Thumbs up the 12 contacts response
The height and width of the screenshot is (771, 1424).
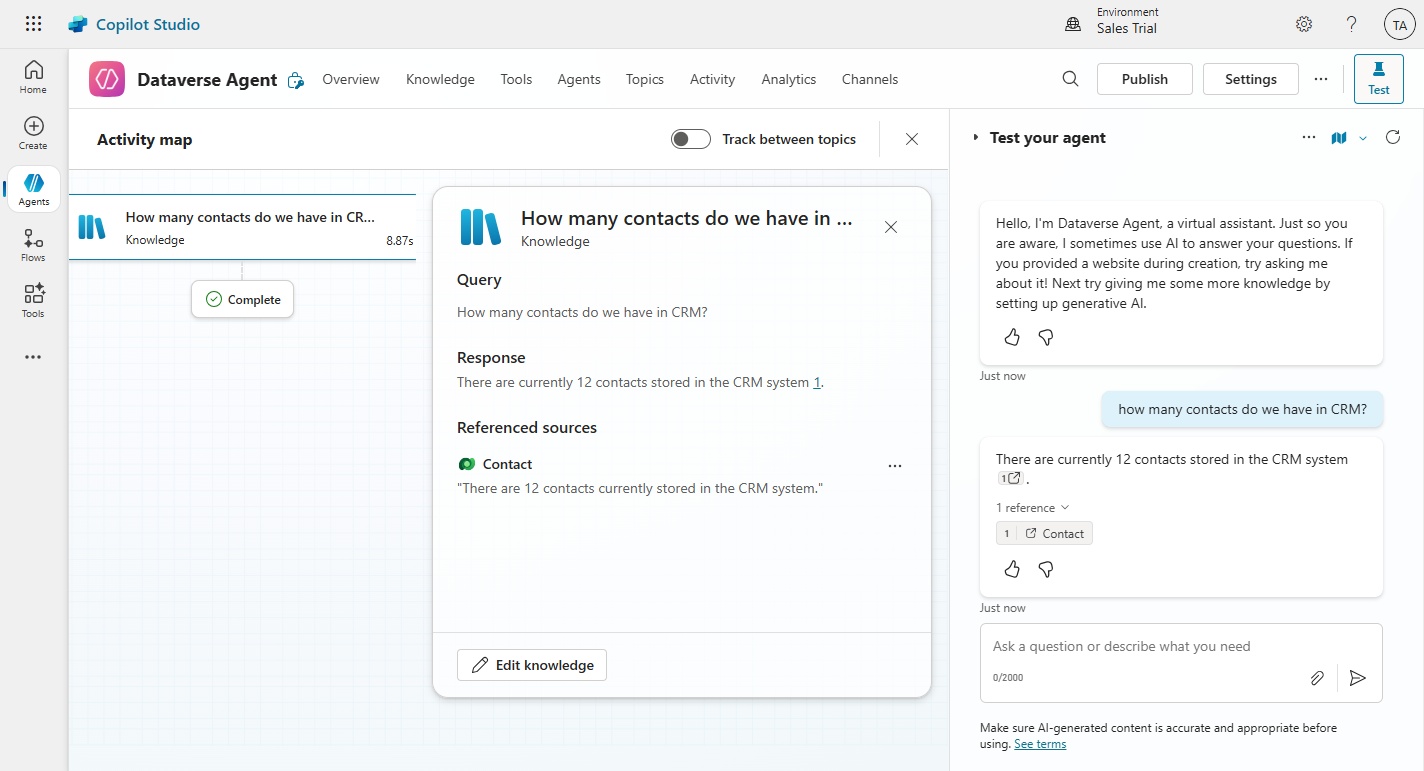[1012, 569]
